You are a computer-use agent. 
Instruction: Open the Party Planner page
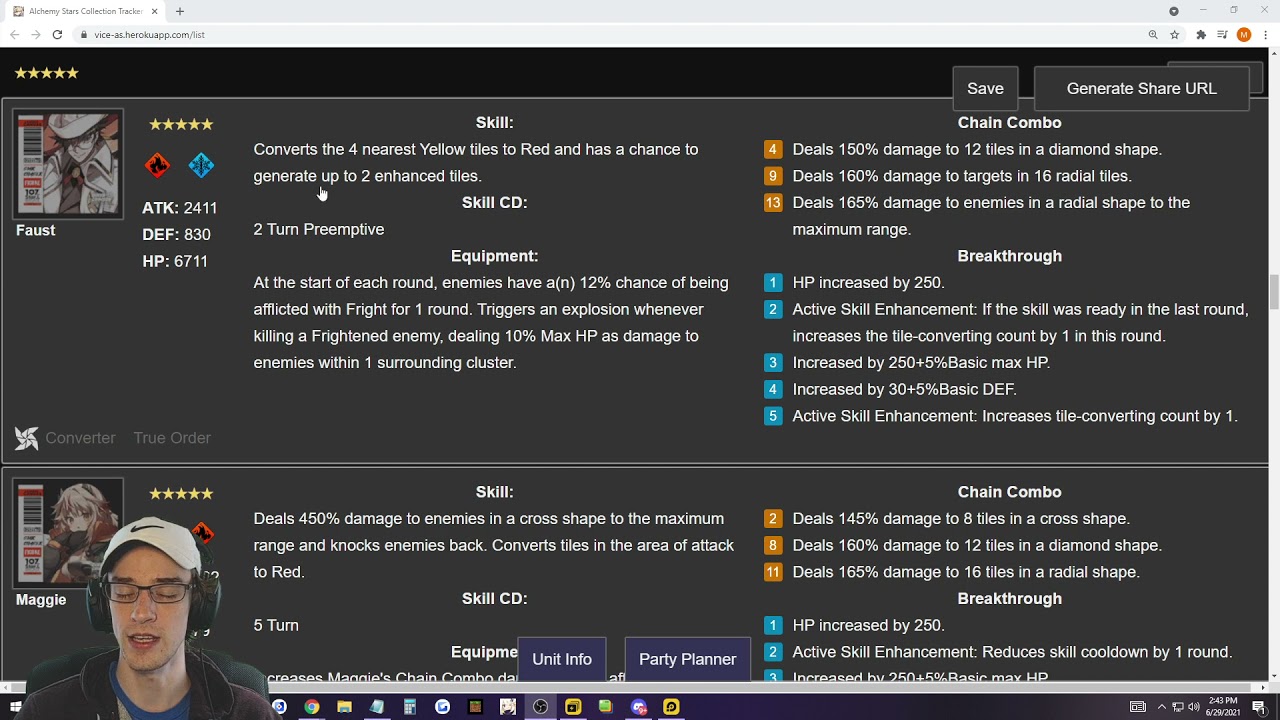[x=688, y=659]
